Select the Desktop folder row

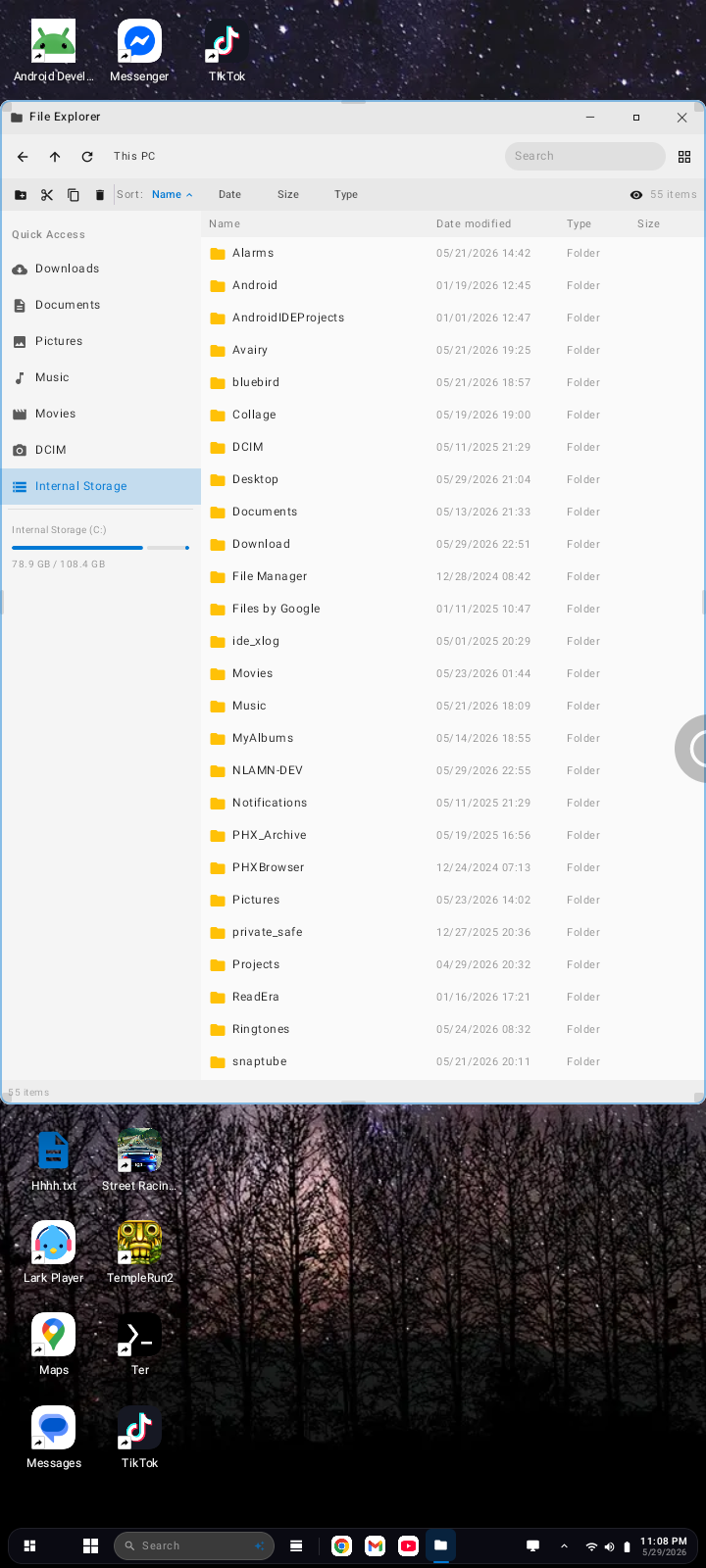pyautogui.click(x=453, y=479)
